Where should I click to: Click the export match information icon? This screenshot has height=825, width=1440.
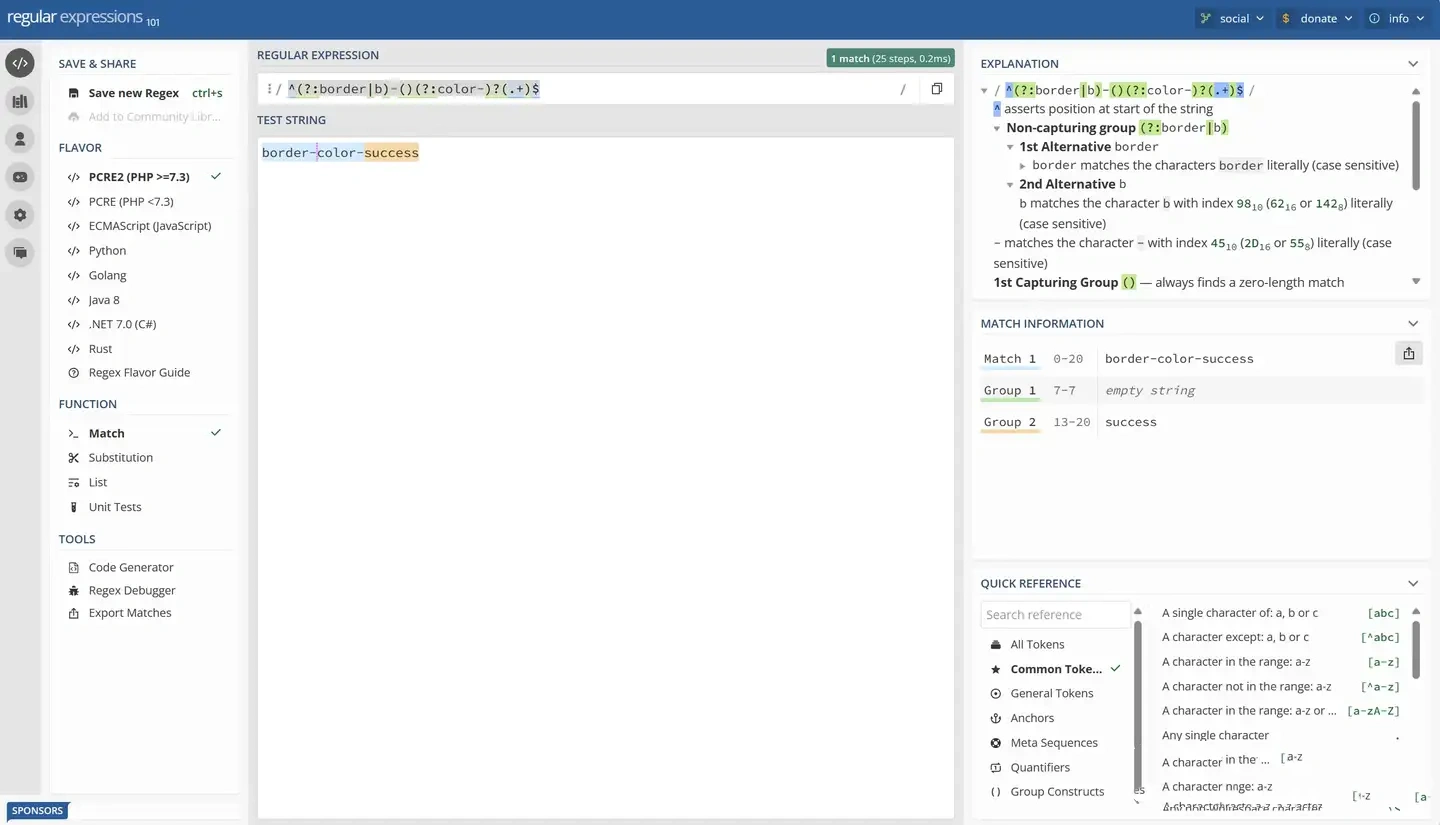[x=1408, y=353]
